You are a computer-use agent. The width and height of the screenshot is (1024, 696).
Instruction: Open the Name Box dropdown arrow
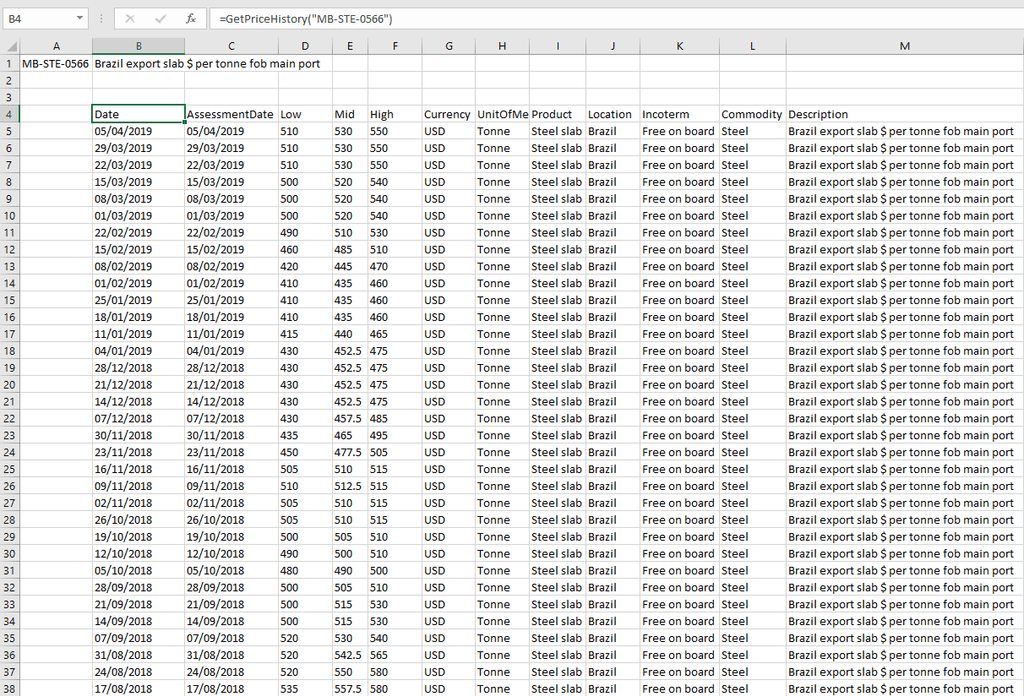(x=80, y=19)
